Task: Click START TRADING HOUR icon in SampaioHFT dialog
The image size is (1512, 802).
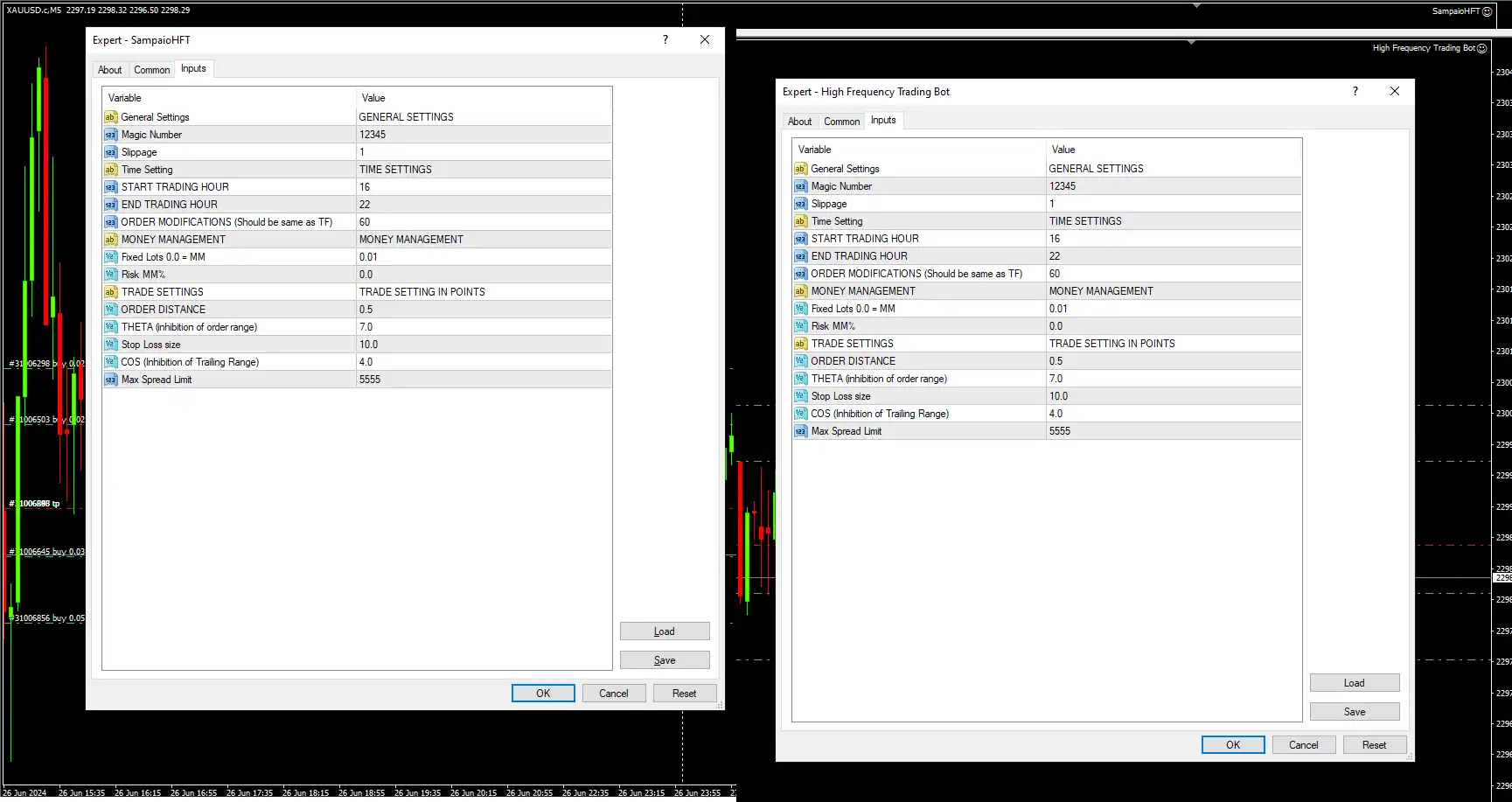Action: tap(110, 187)
